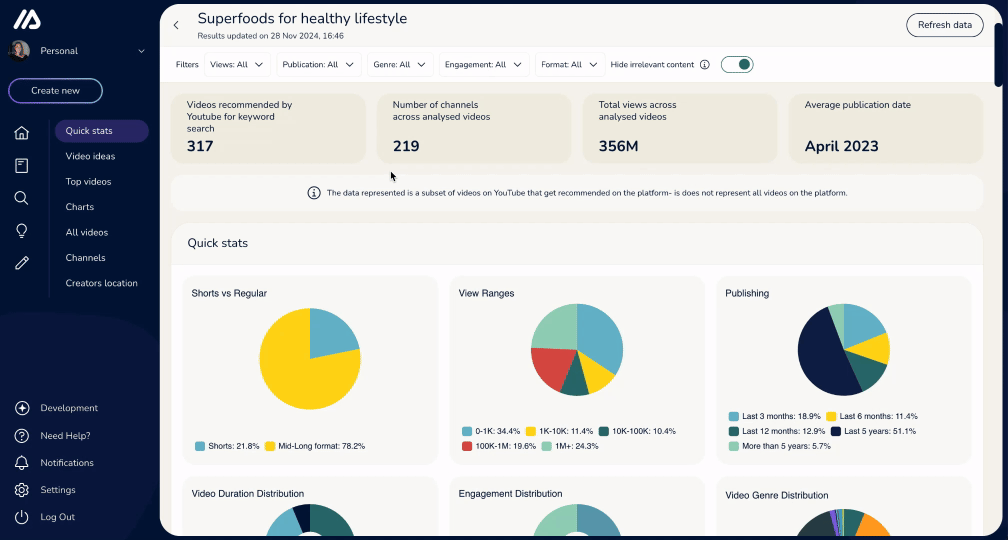1008x540 pixels.
Task: Open the pencil edit icon in the sidebar
Action: [x=22, y=262]
